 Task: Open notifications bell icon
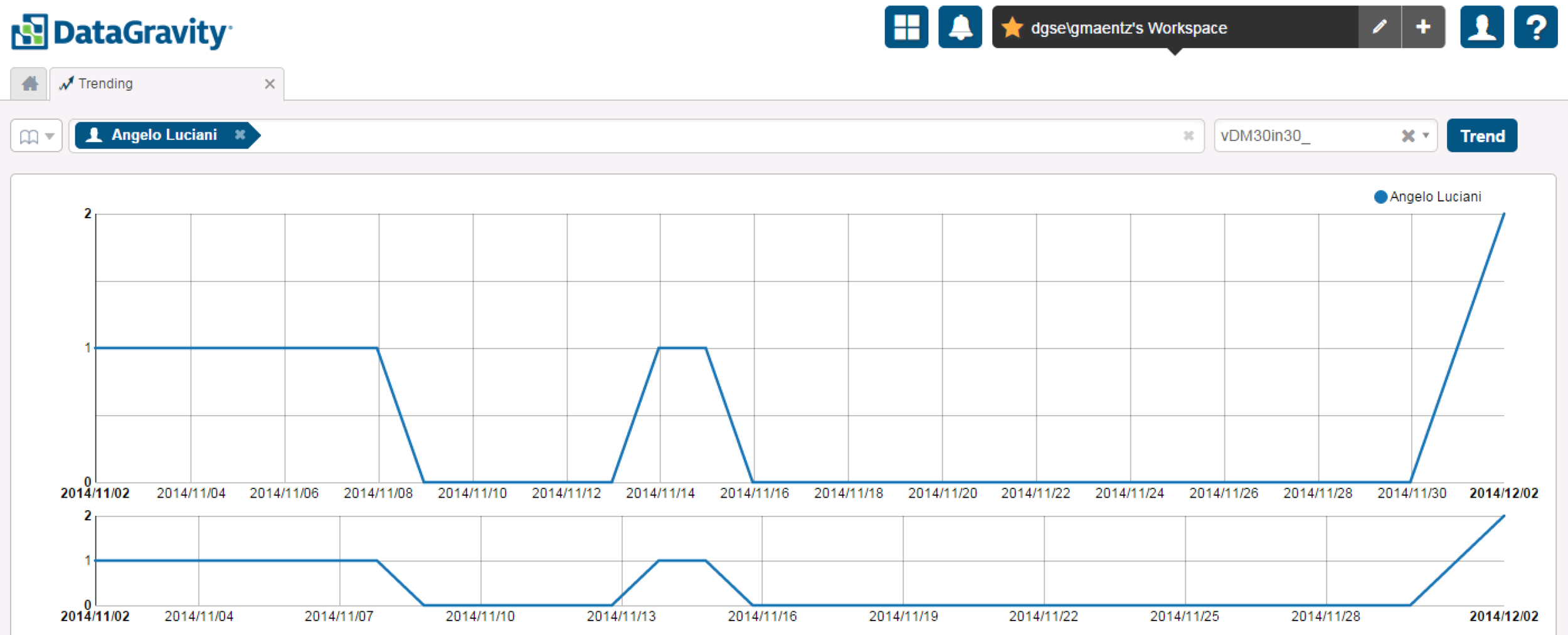click(x=960, y=27)
